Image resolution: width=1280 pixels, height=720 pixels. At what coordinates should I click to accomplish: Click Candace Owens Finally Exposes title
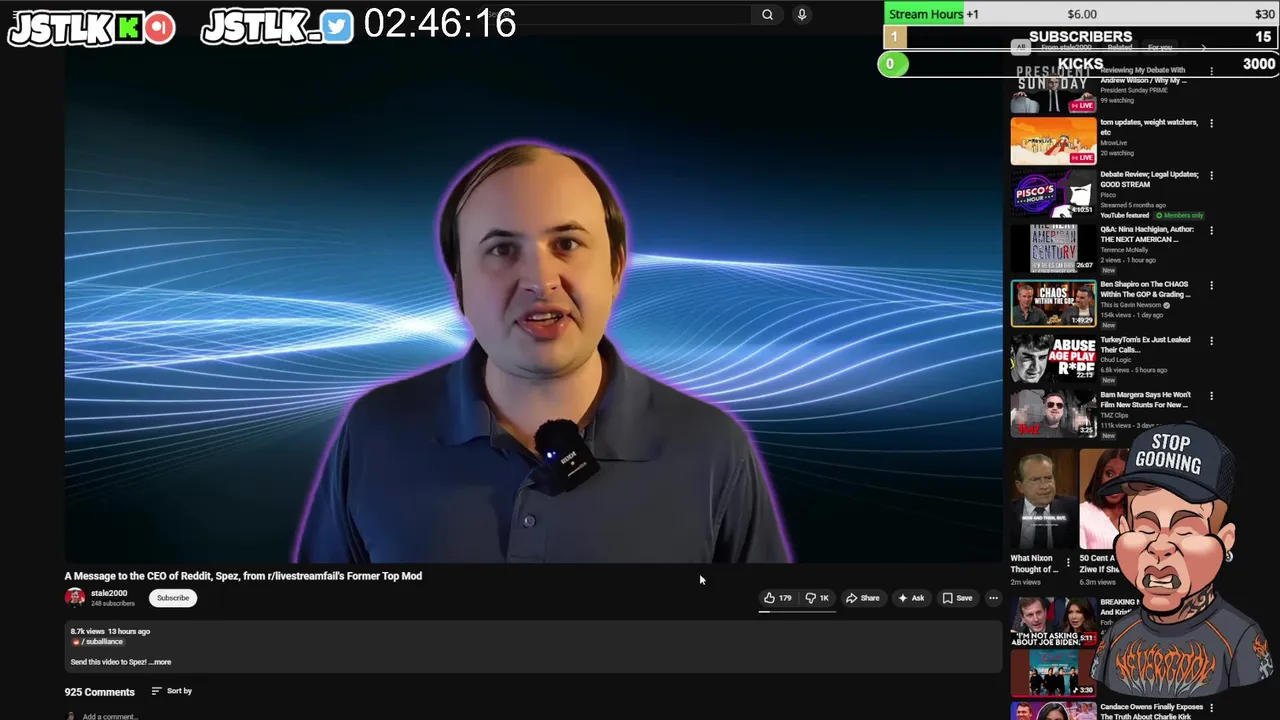(1151, 711)
